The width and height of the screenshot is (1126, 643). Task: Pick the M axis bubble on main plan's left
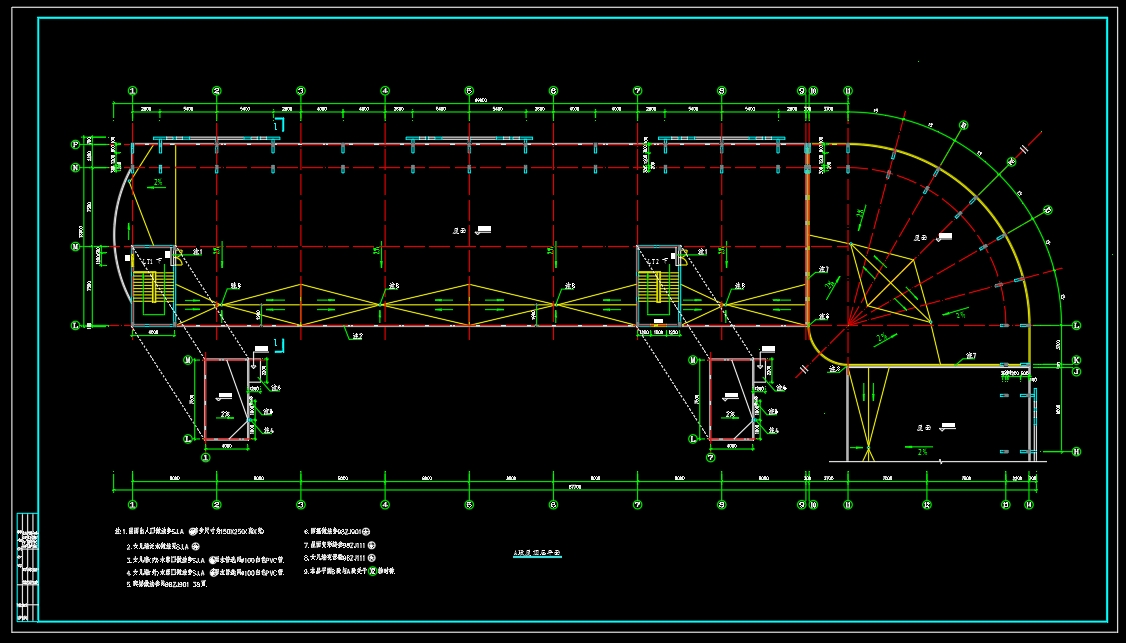coord(75,246)
